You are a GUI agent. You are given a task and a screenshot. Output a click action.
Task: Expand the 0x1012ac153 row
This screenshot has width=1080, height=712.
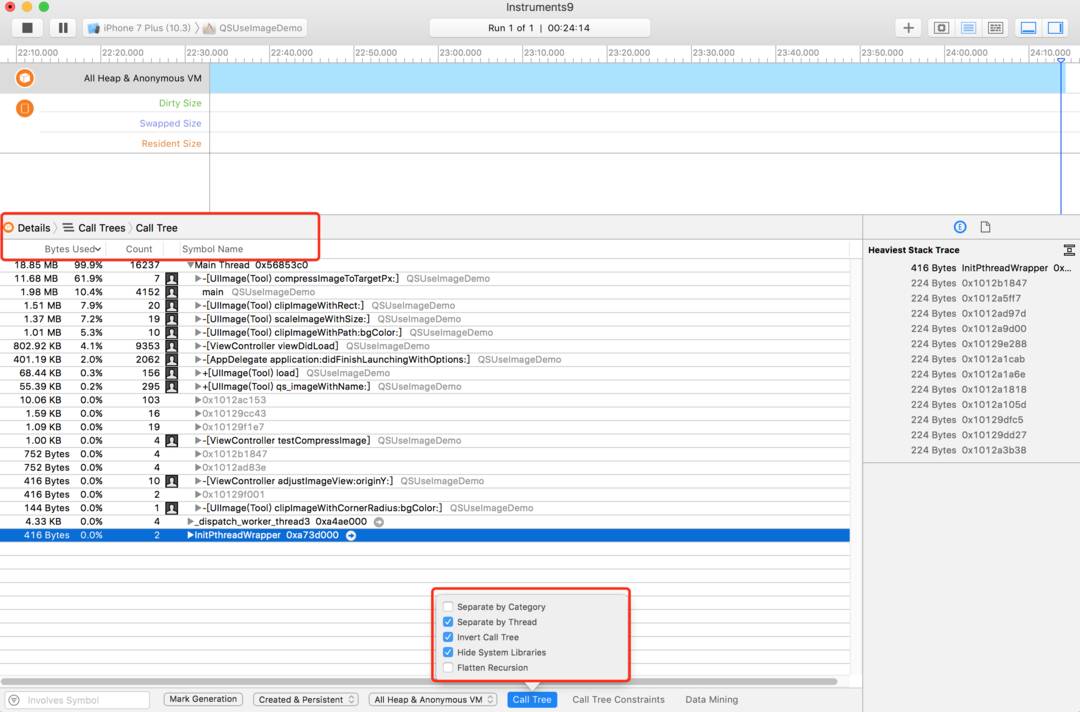coord(198,400)
